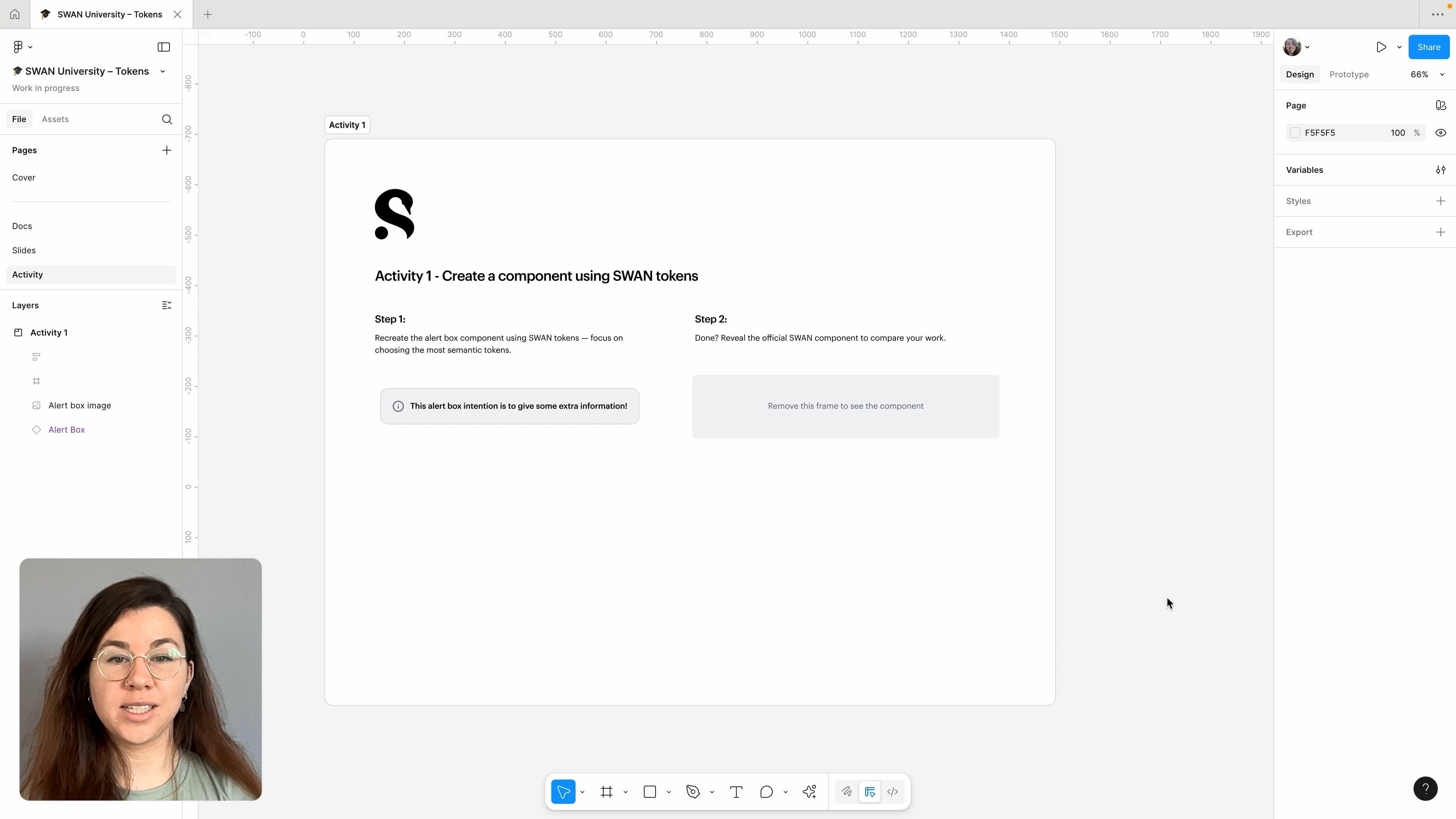The width and height of the screenshot is (1456, 819).
Task: Open presentation options dropdown
Action: [x=1400, y=47]
